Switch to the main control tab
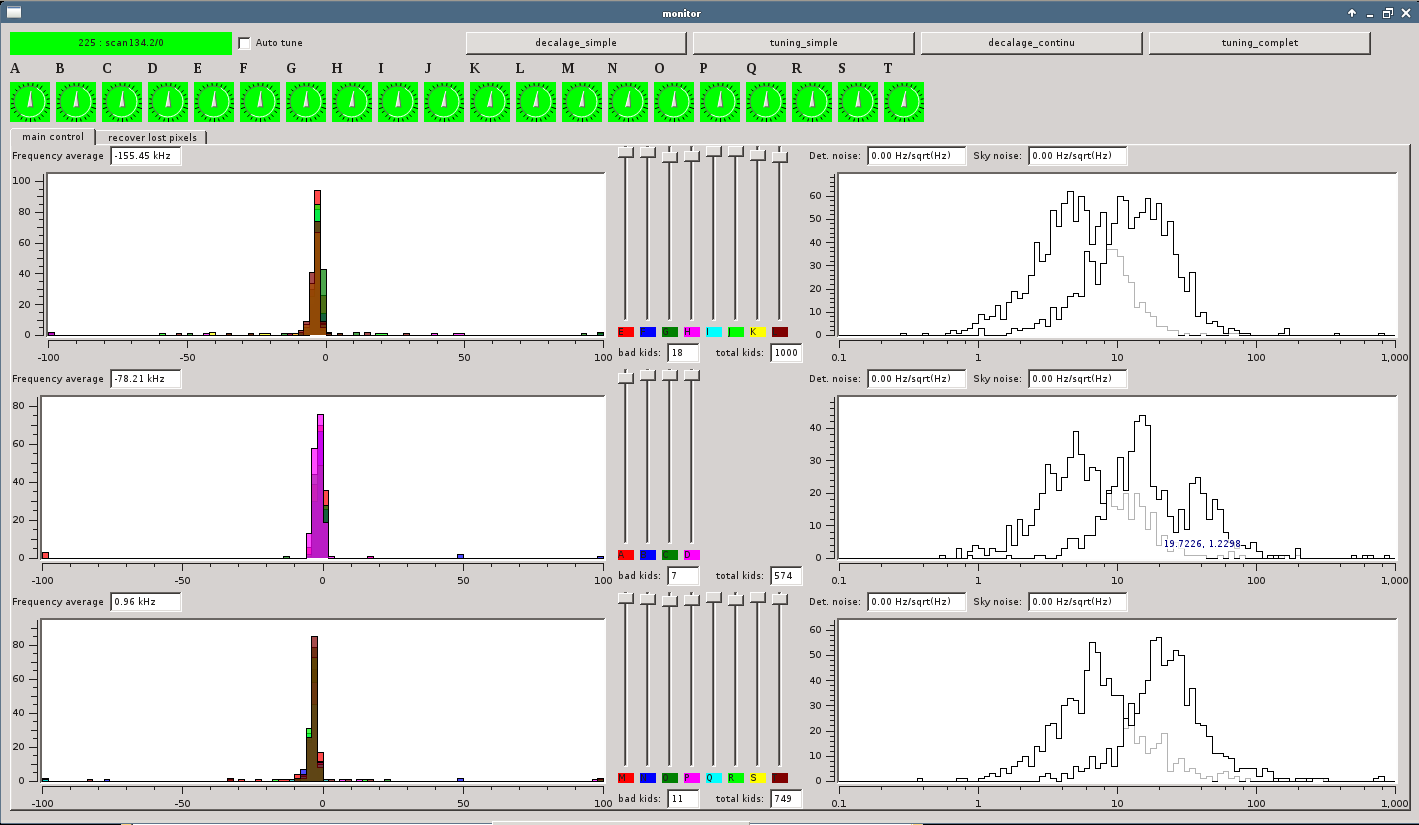This screenshot has height=825, width=1419. pyautogui.click(x=53, y=137)
